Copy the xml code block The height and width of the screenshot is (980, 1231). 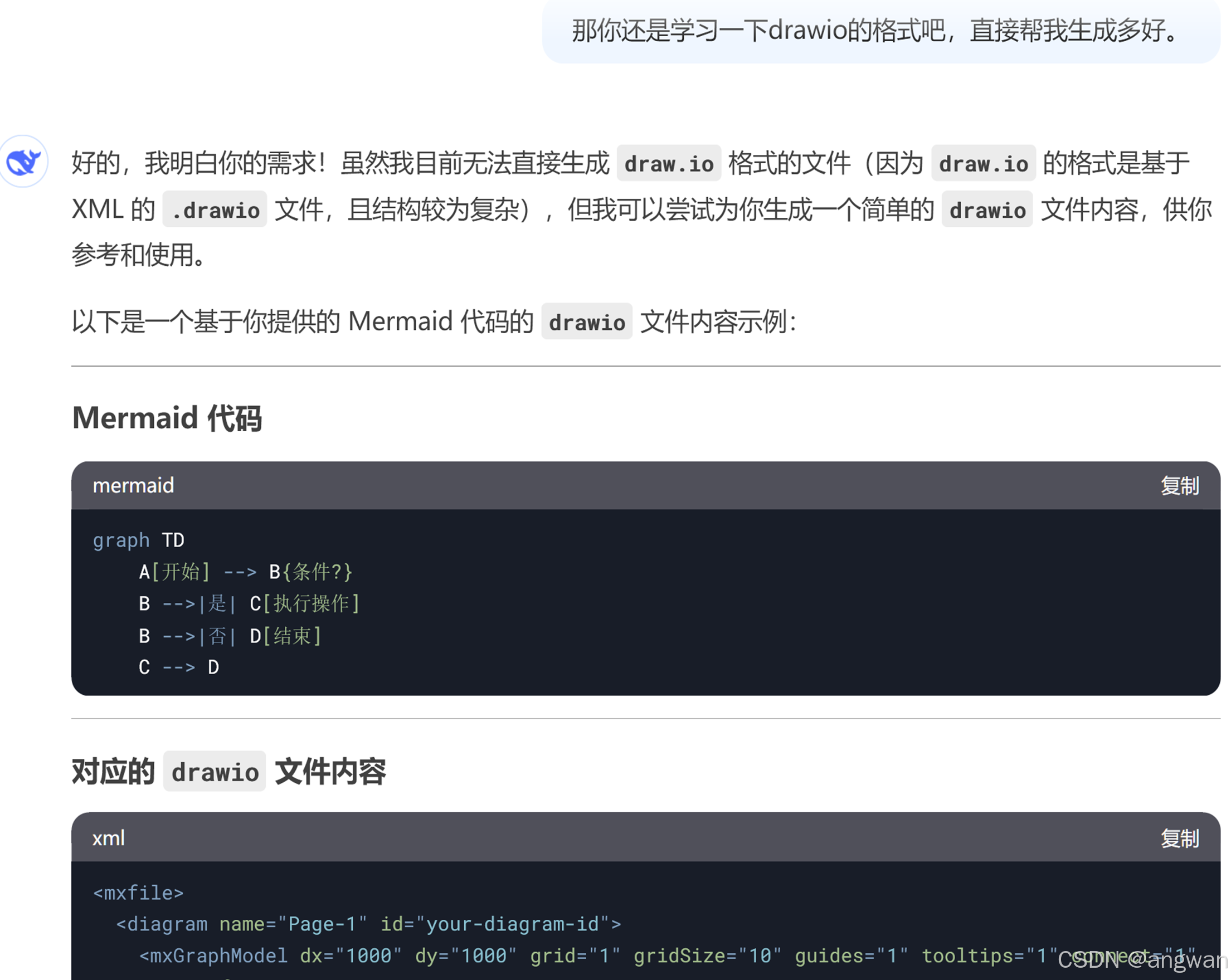[1179, 838]
